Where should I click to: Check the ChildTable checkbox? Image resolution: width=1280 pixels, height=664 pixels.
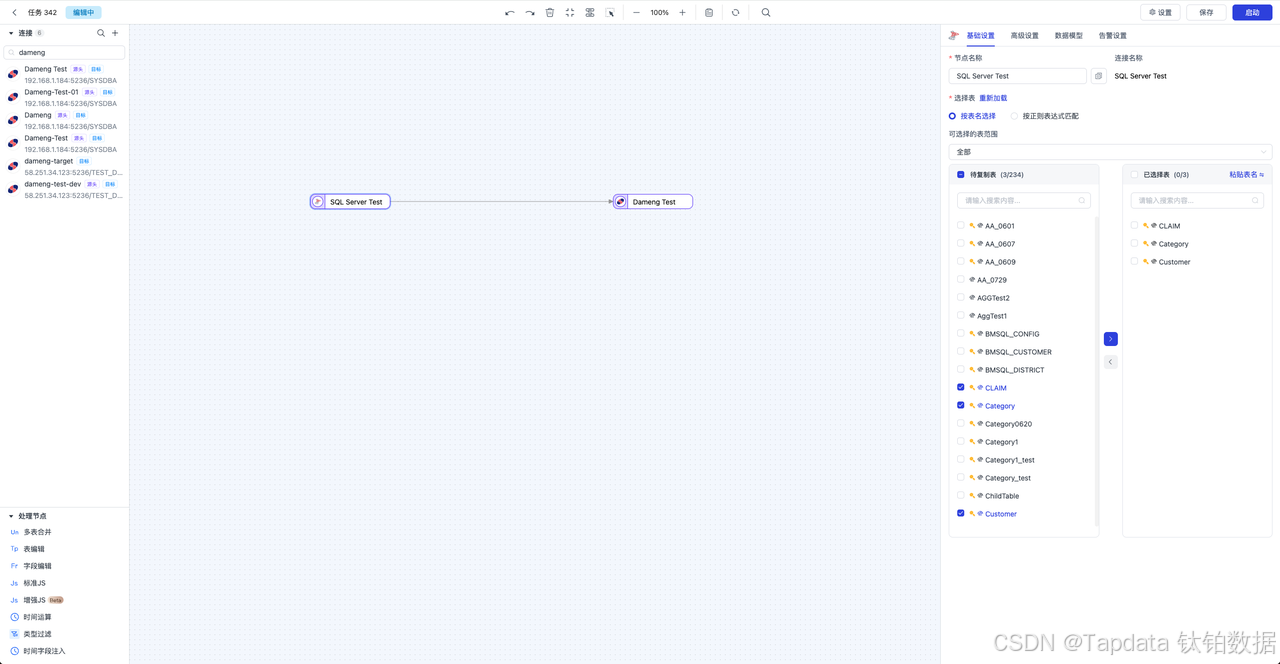pos(961,496)
